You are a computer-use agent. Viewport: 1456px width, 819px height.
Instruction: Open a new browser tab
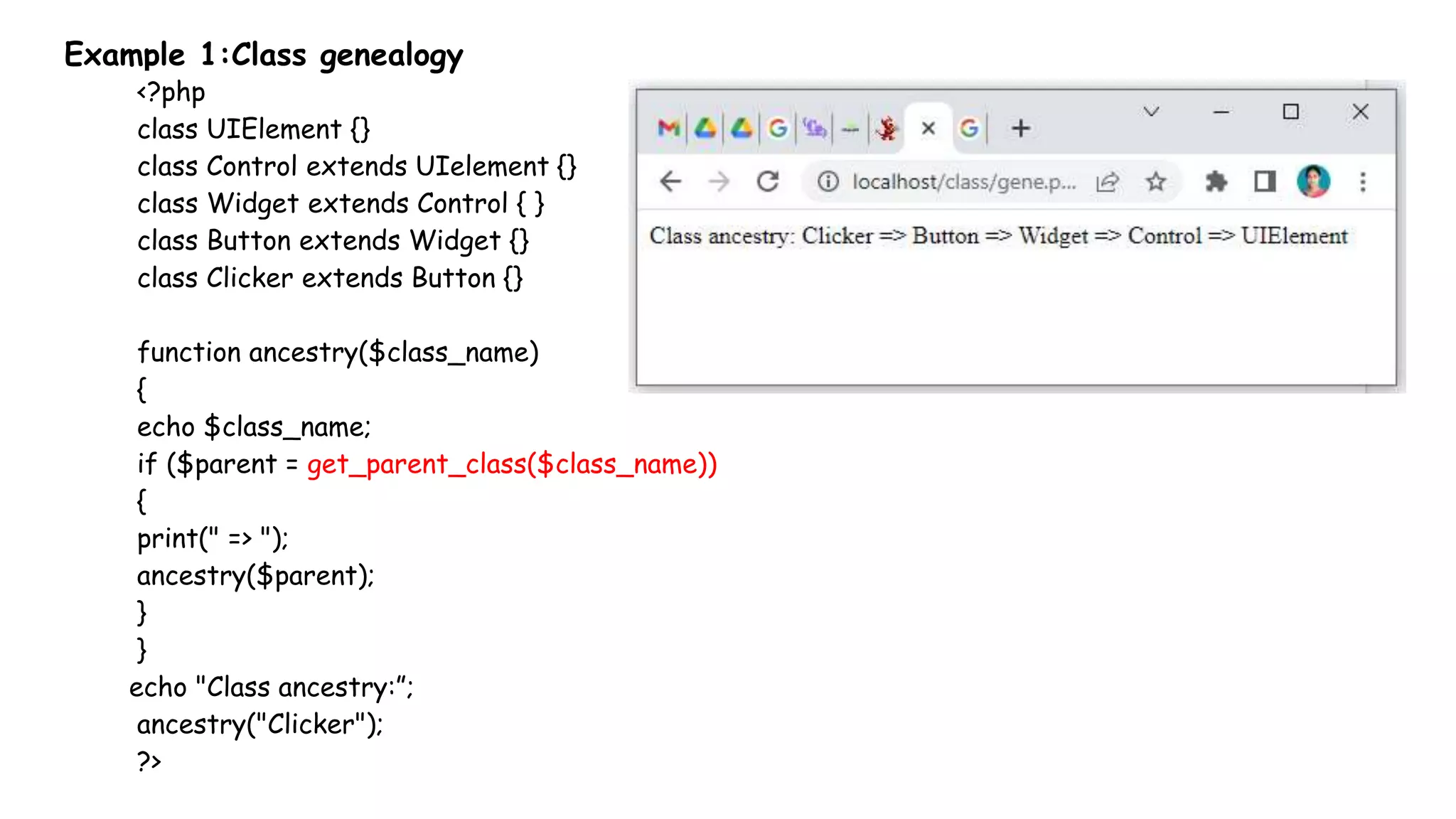(x=1021, y=129)
